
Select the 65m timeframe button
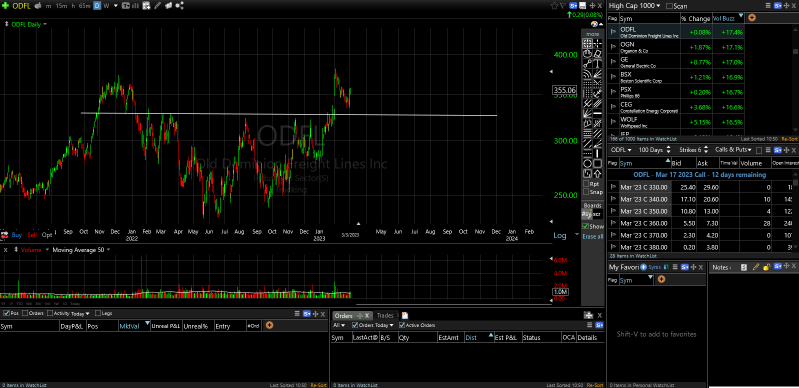[x=85, y=6]
